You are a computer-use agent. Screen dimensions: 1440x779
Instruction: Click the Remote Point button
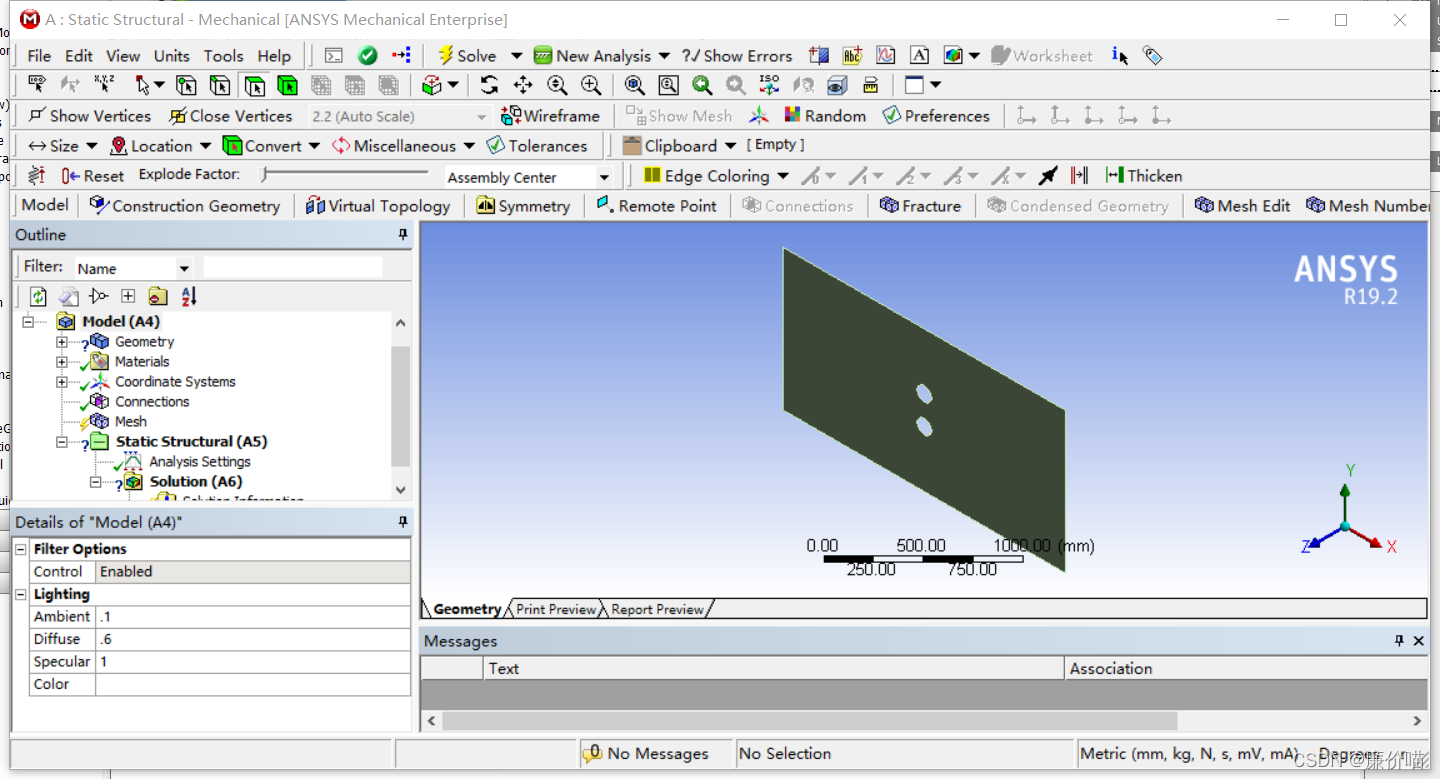click(x=656, y=206)
